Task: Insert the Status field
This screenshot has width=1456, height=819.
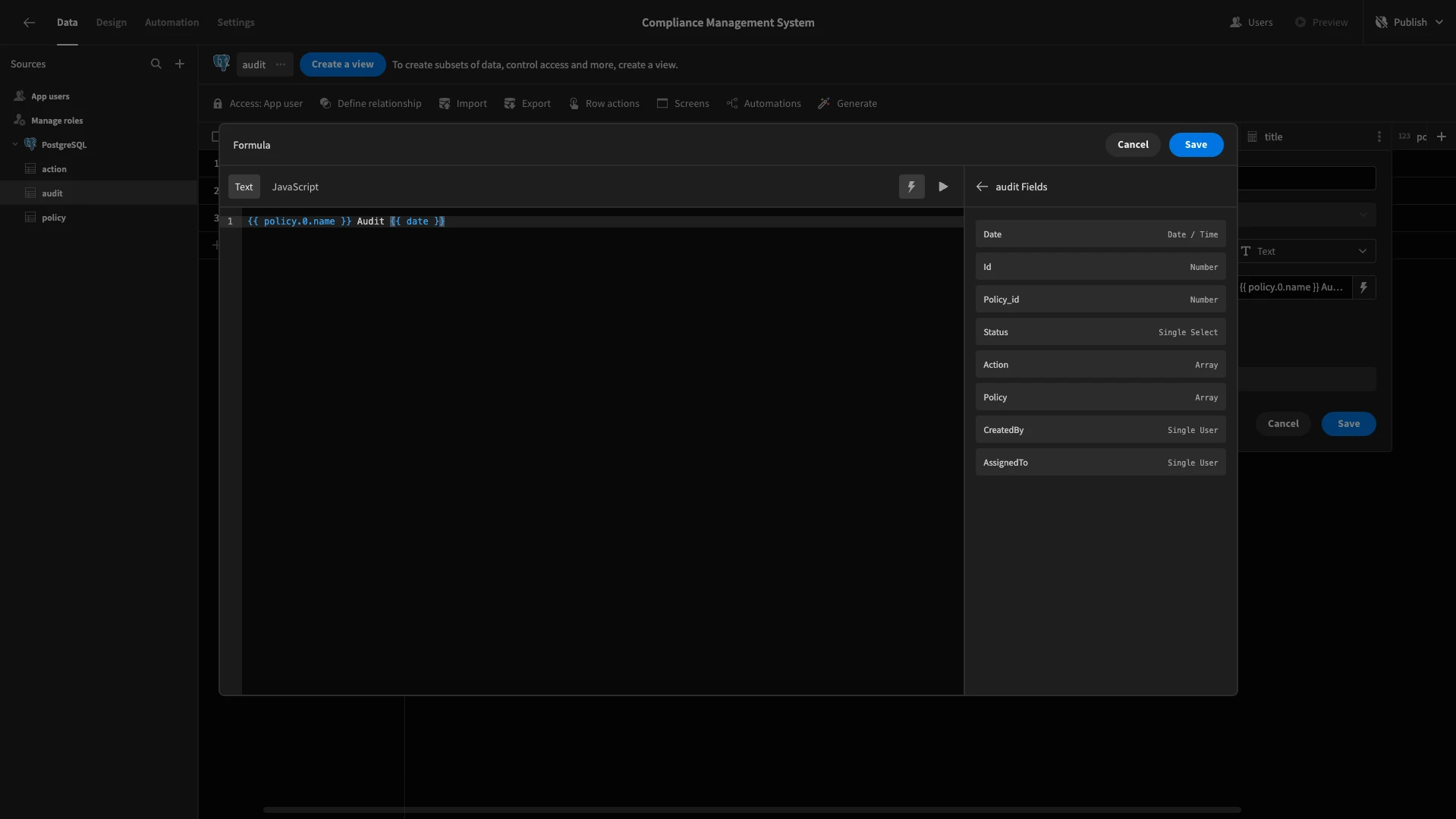Action: 1100,332
